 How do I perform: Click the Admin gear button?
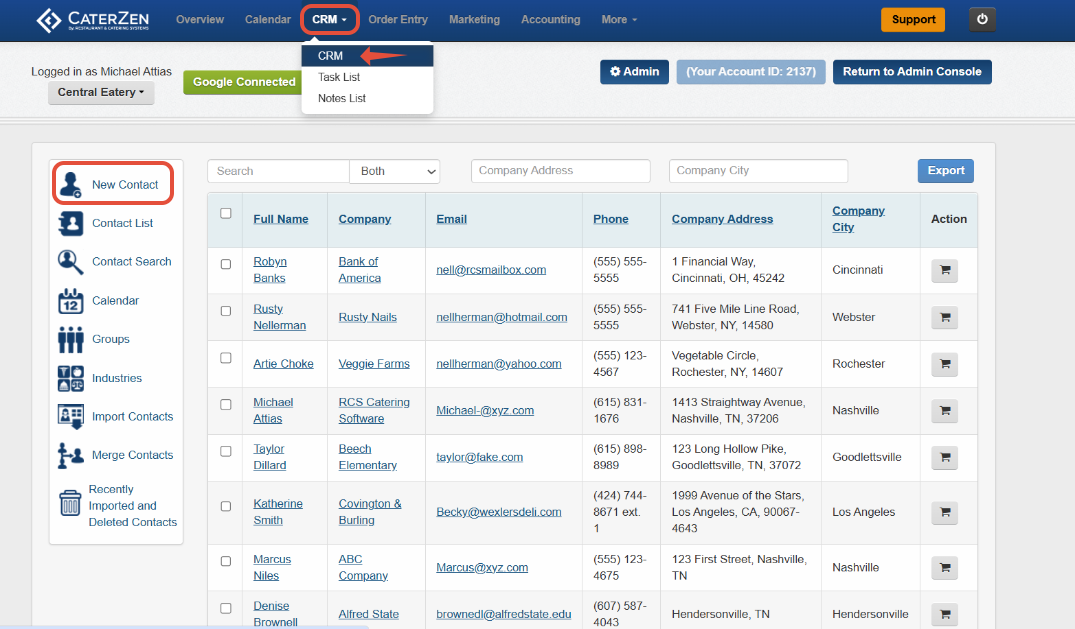[634, 71]
